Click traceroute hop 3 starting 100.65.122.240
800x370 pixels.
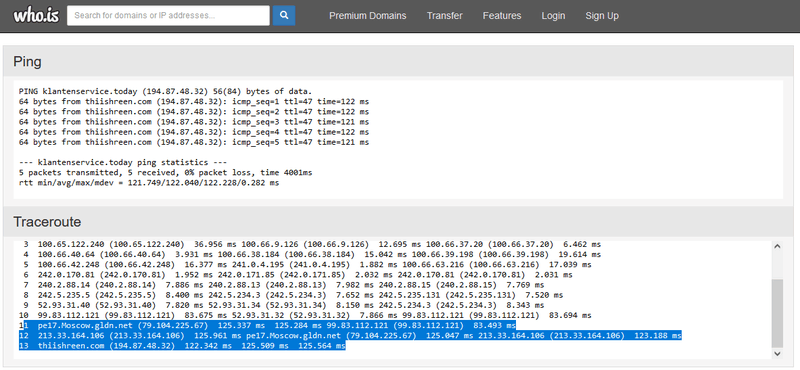tap(312, 244)
